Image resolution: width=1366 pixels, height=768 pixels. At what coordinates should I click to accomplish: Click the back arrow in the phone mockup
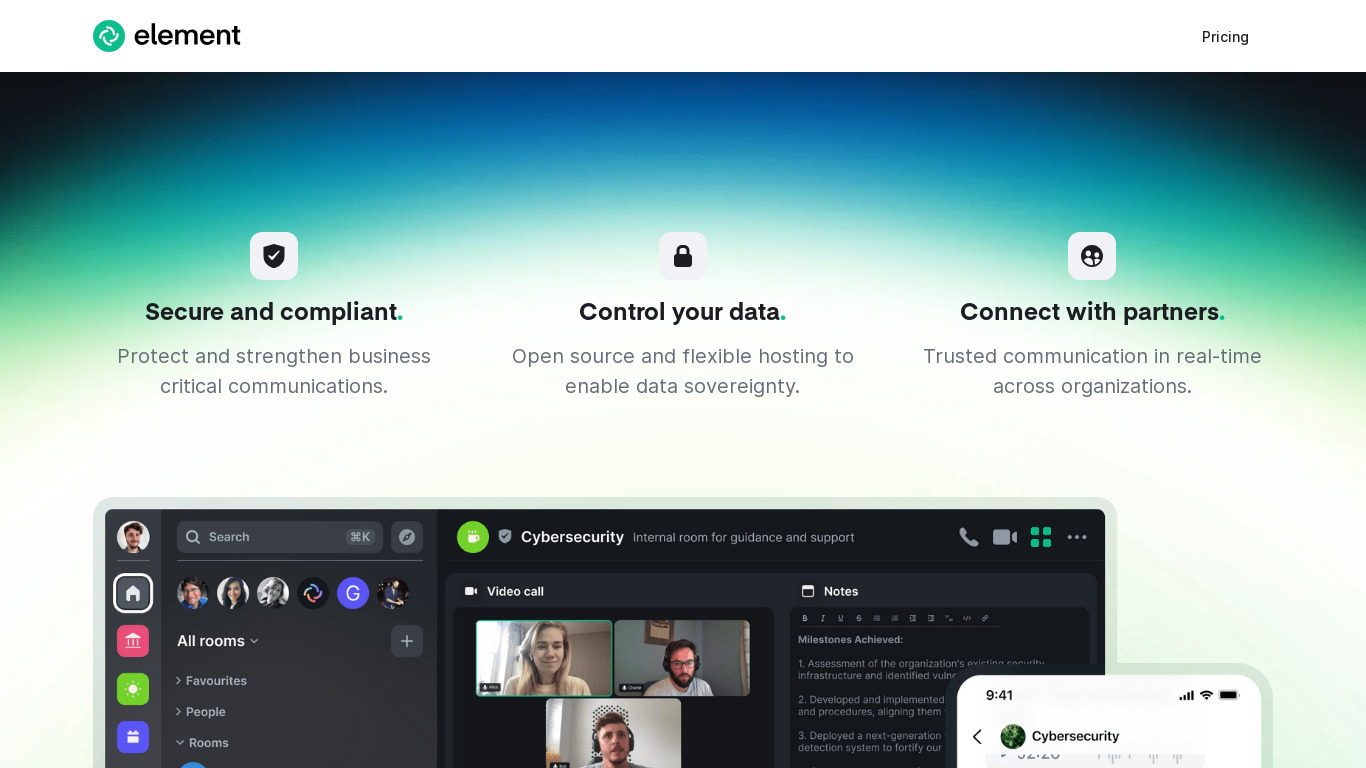978,736
